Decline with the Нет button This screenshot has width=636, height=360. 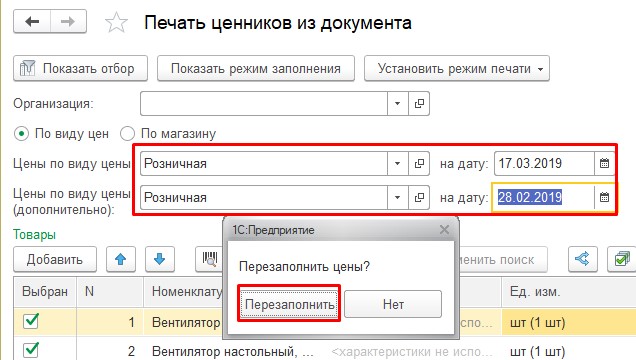393,304
